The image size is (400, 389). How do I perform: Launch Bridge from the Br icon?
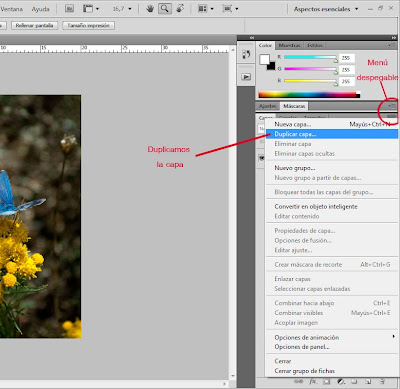click(x=69, y=9)
